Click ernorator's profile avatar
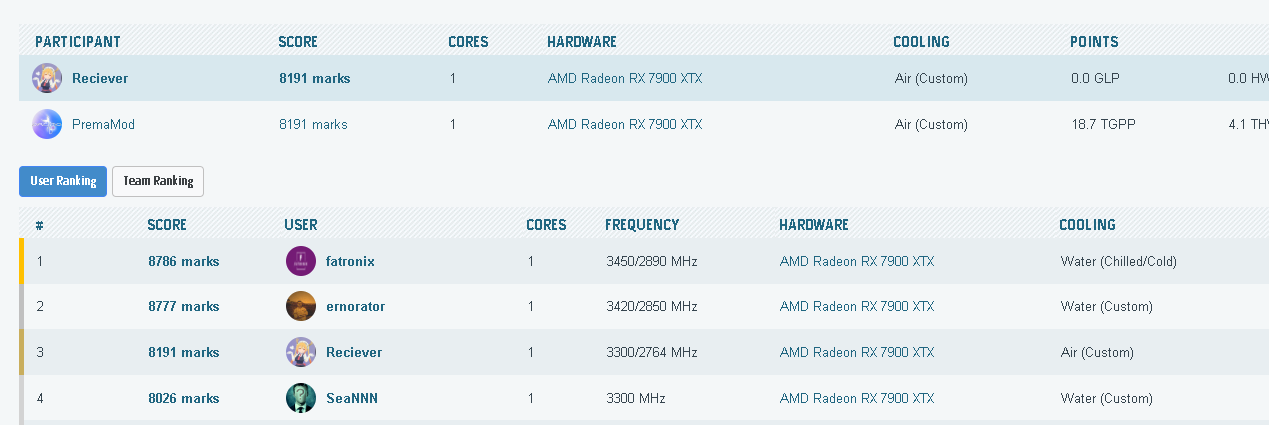The width and height of the screenshot is (1269, 425). 301,306
